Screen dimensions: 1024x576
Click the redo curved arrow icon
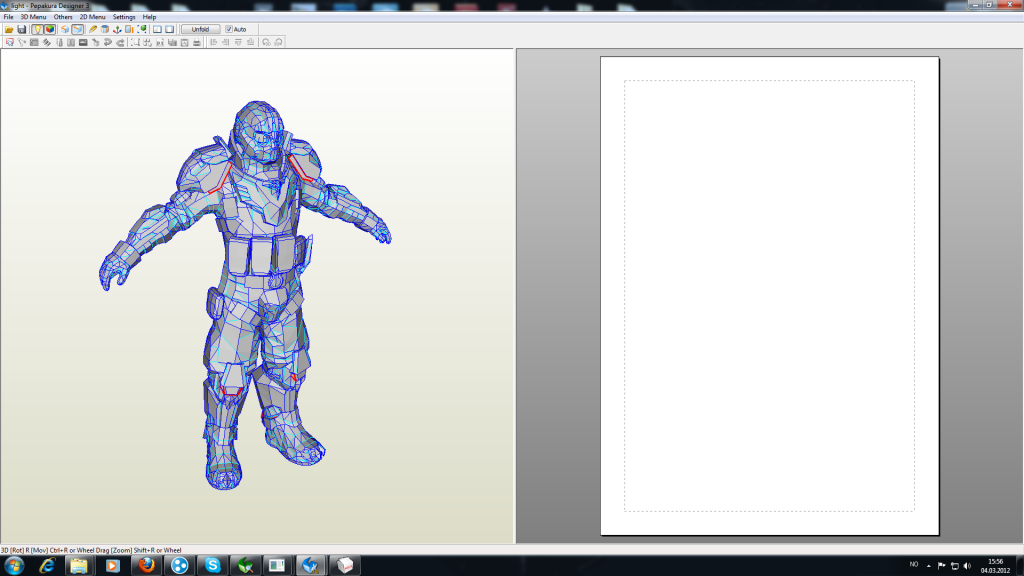(x=120, y=42)
